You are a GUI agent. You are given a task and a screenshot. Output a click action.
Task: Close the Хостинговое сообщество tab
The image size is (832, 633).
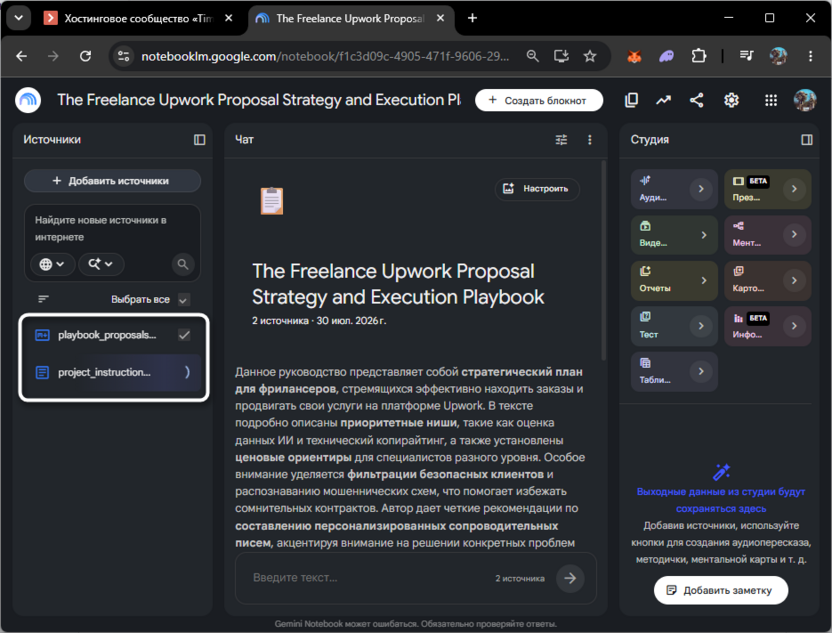pos(229,18)
